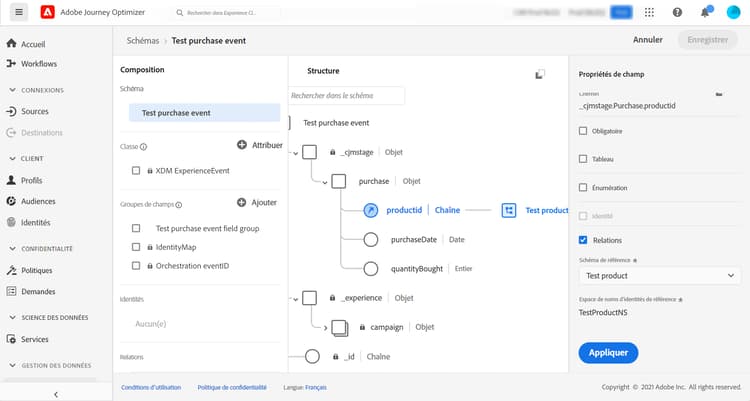
Task: Click the plus icon to assign class
Action: pos(242,145)
